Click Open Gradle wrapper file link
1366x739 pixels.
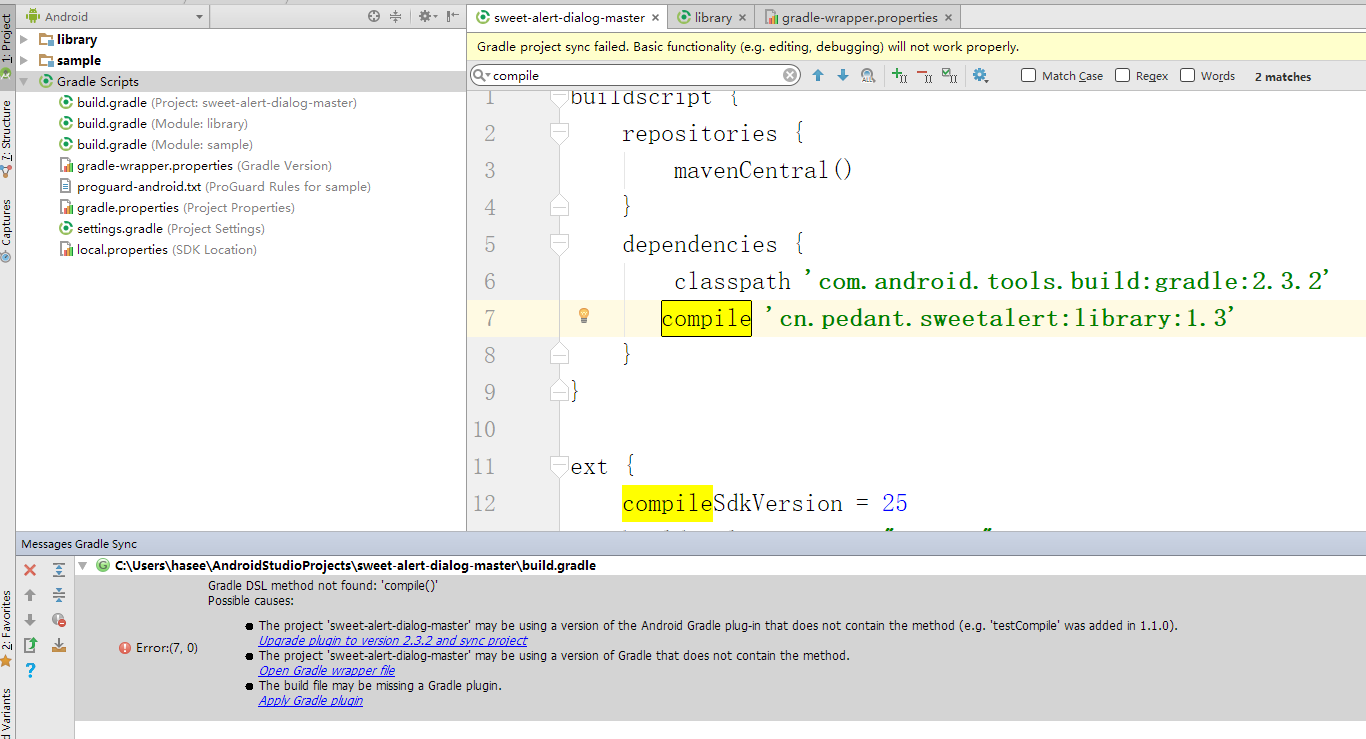327,670
